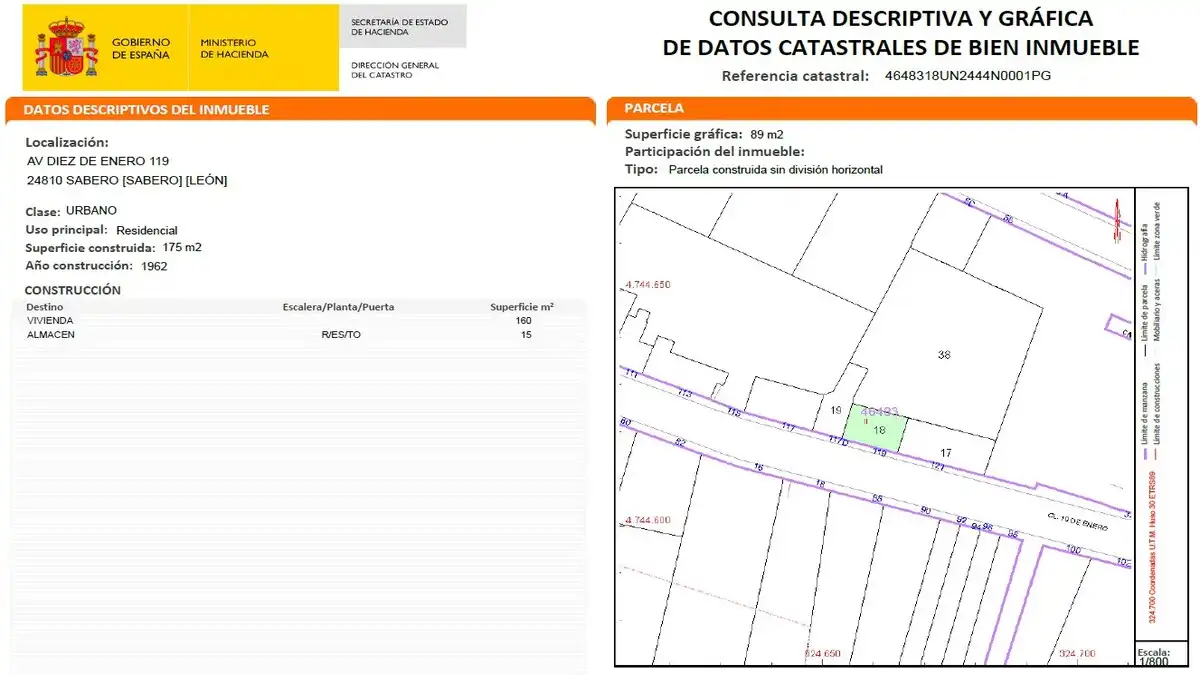Click 'Parcela construida sin división horizontal' text
Viewport: 1200px width, 675px height.
point(775,170)
